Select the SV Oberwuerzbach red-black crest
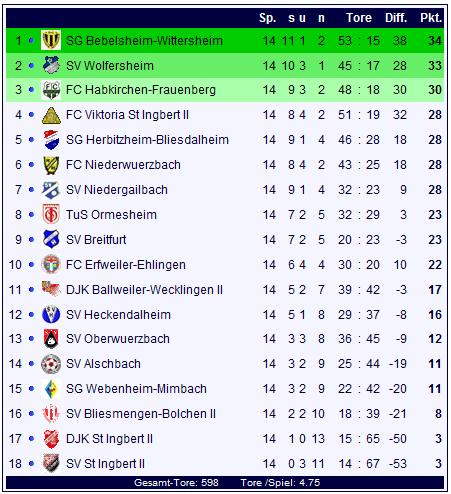 click(51, 339)
